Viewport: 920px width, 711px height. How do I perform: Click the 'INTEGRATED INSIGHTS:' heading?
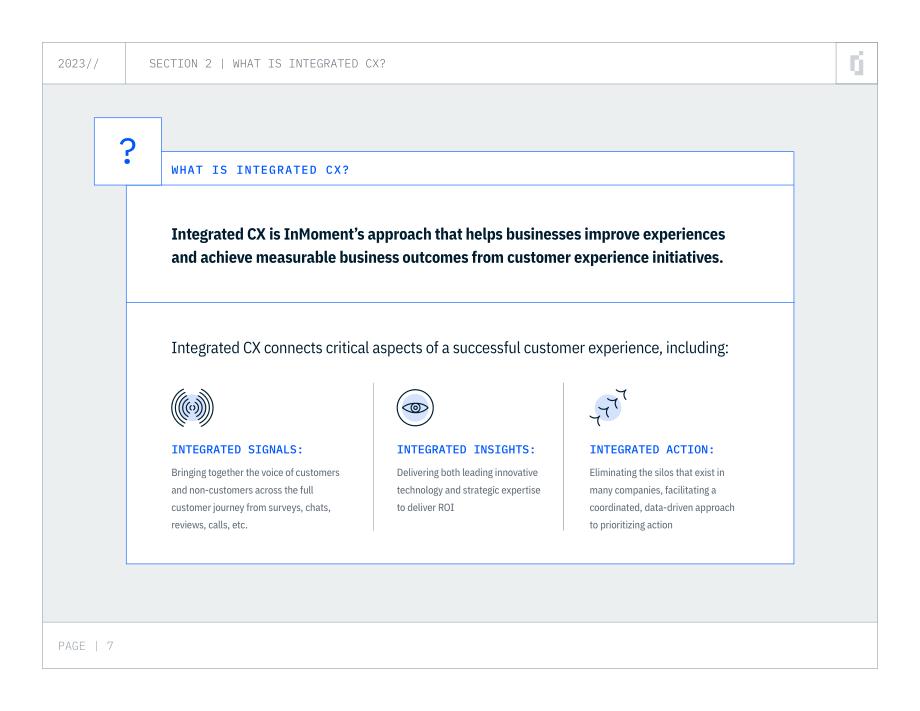pos(466,449)
